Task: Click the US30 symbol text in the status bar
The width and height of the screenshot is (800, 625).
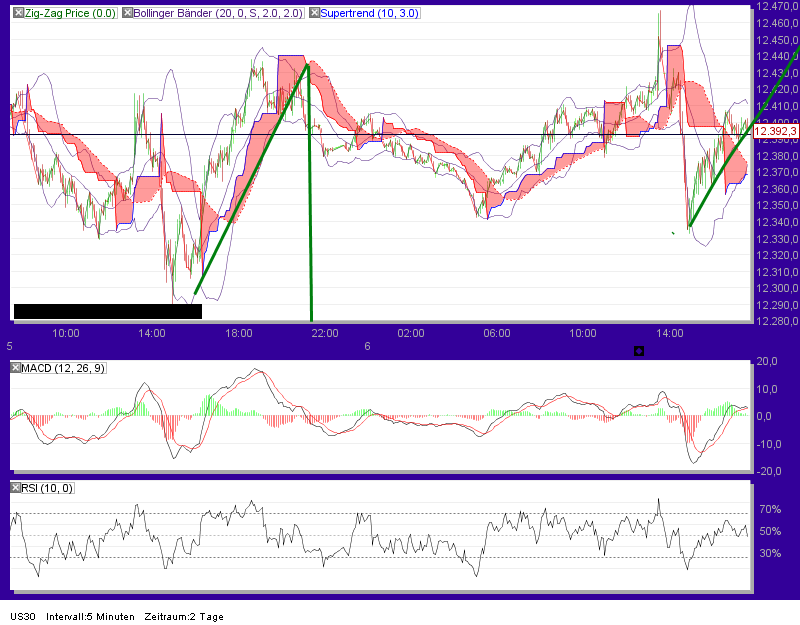Action: [22, 617]
